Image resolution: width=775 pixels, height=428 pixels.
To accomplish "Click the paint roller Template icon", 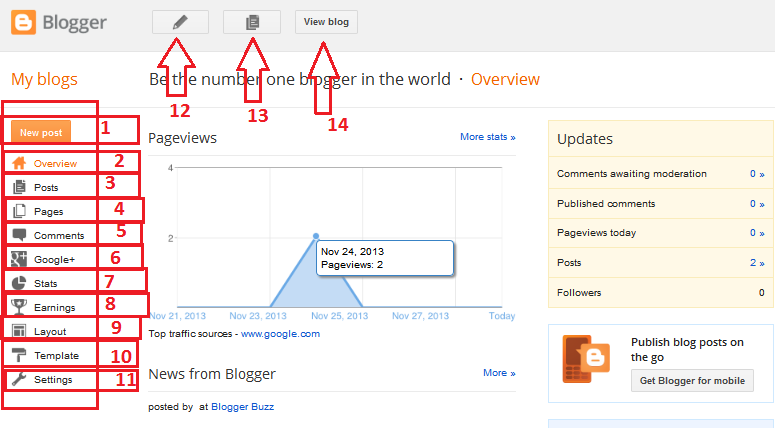I will click(x=19, y=355).
